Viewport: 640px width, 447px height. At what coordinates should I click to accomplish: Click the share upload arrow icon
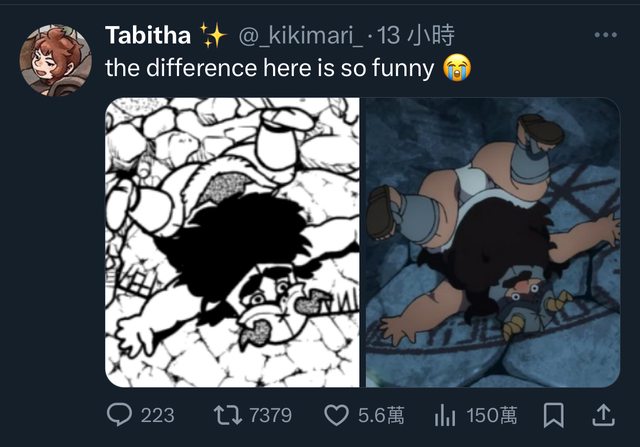(603, 413)
